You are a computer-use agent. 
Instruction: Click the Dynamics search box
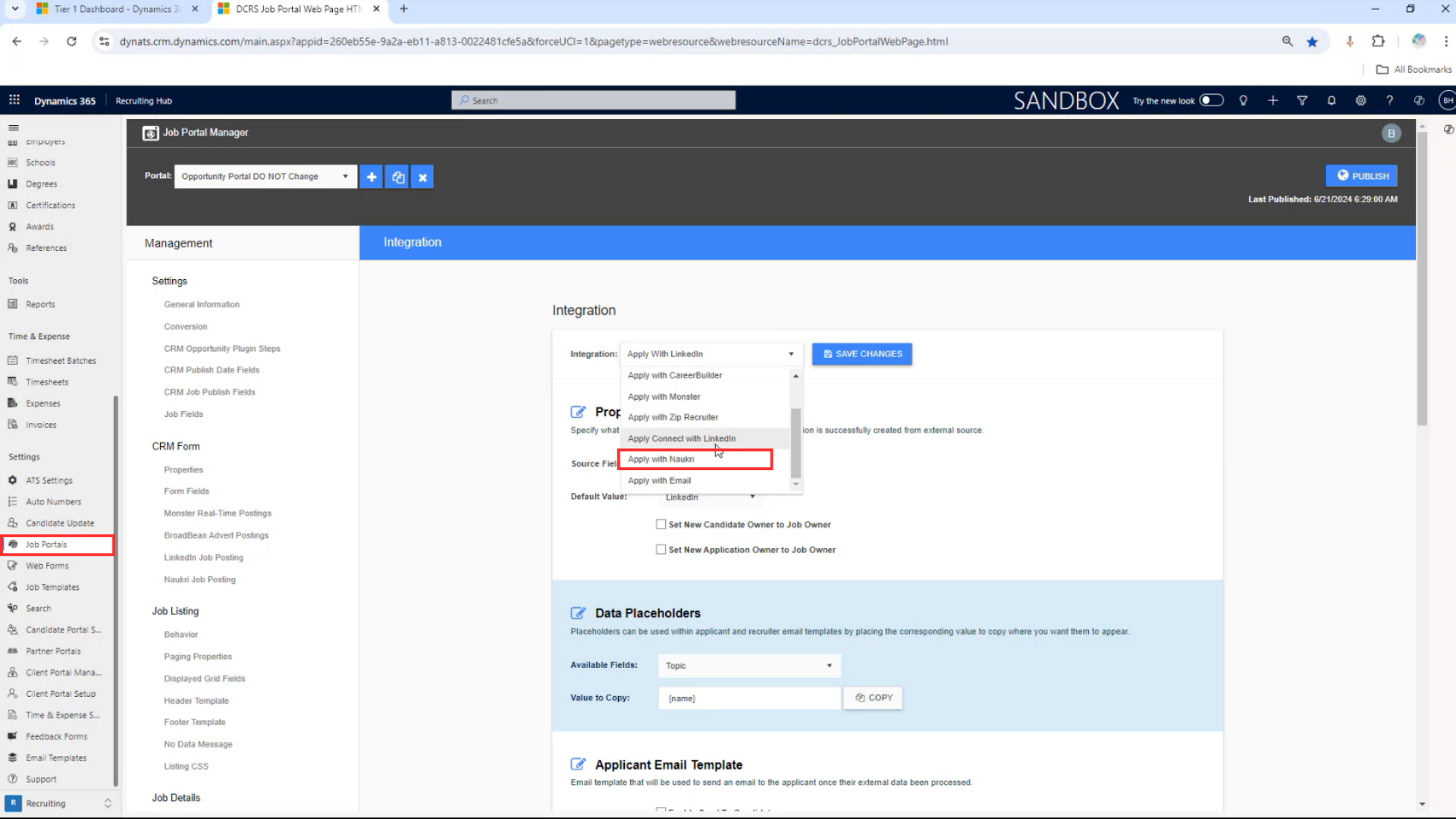click(x=594, y=100)
